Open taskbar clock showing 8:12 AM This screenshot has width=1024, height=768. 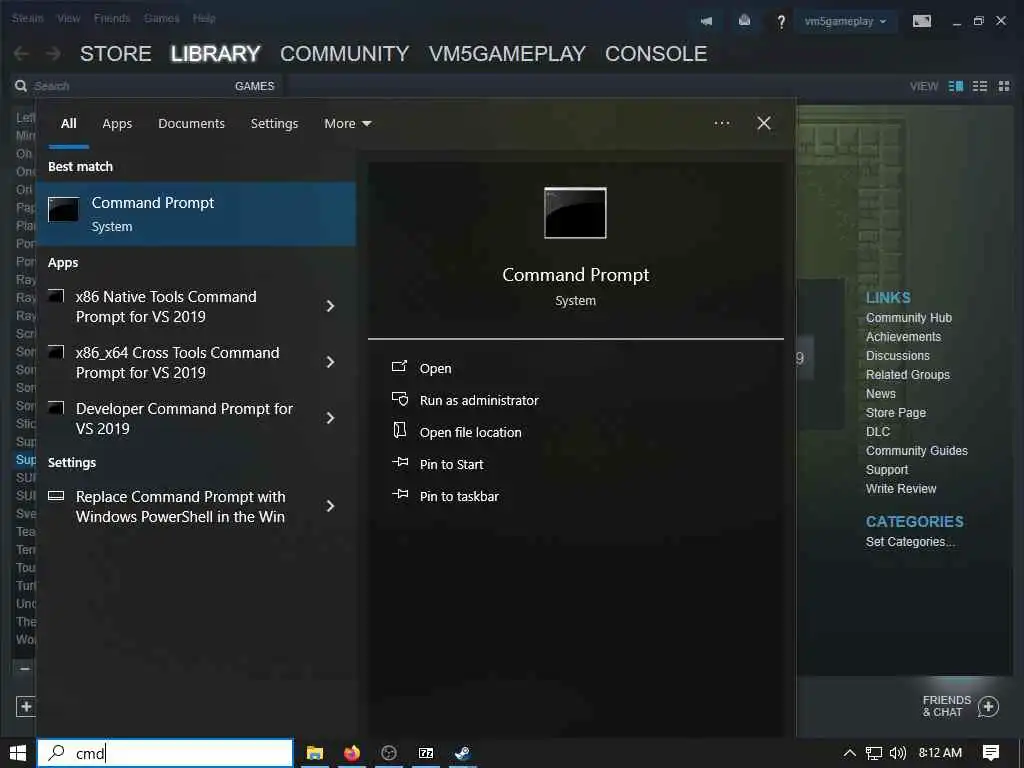[940, 753]
